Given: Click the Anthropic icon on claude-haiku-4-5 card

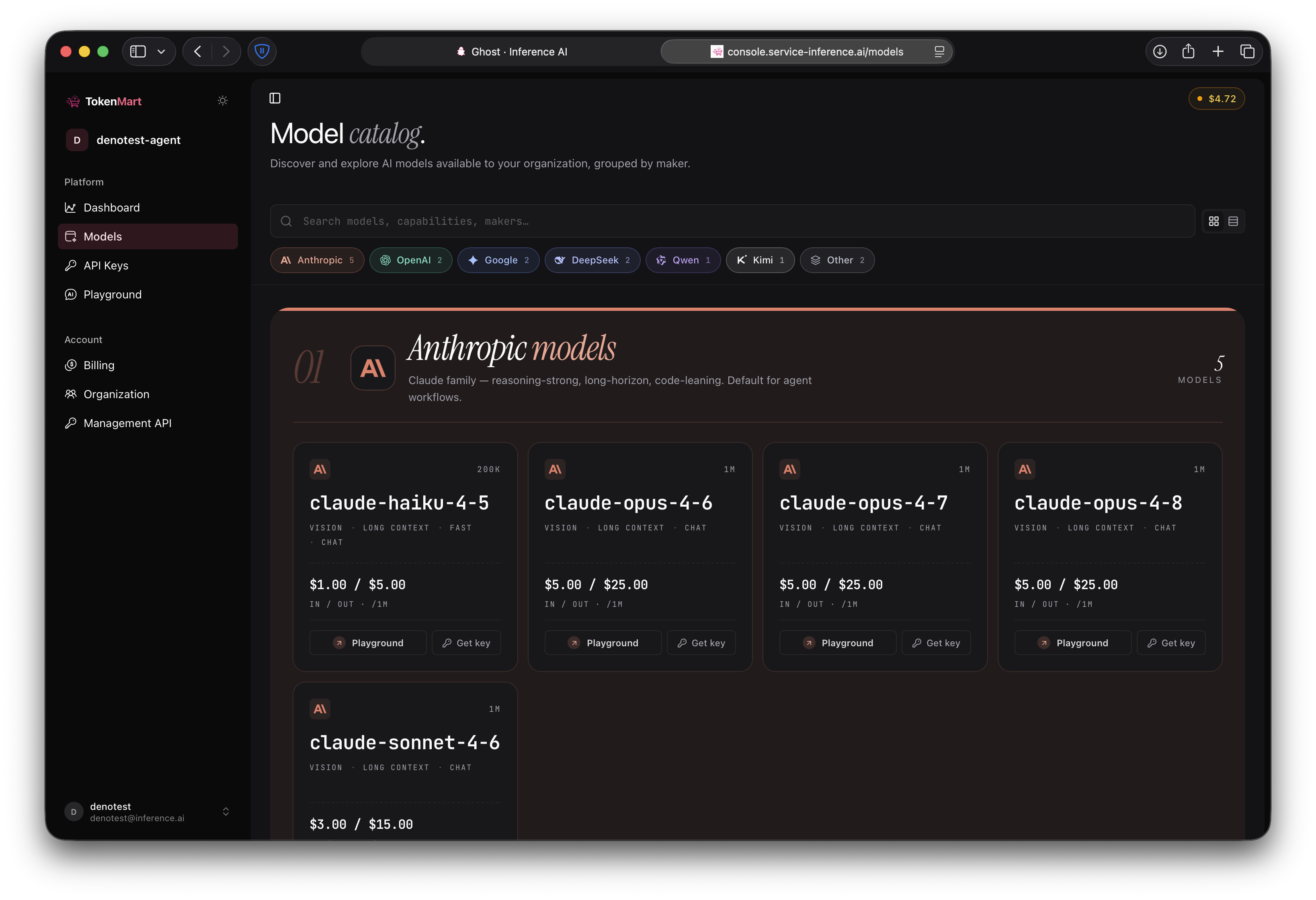Looking at the screenshot, I should (320, 469).
